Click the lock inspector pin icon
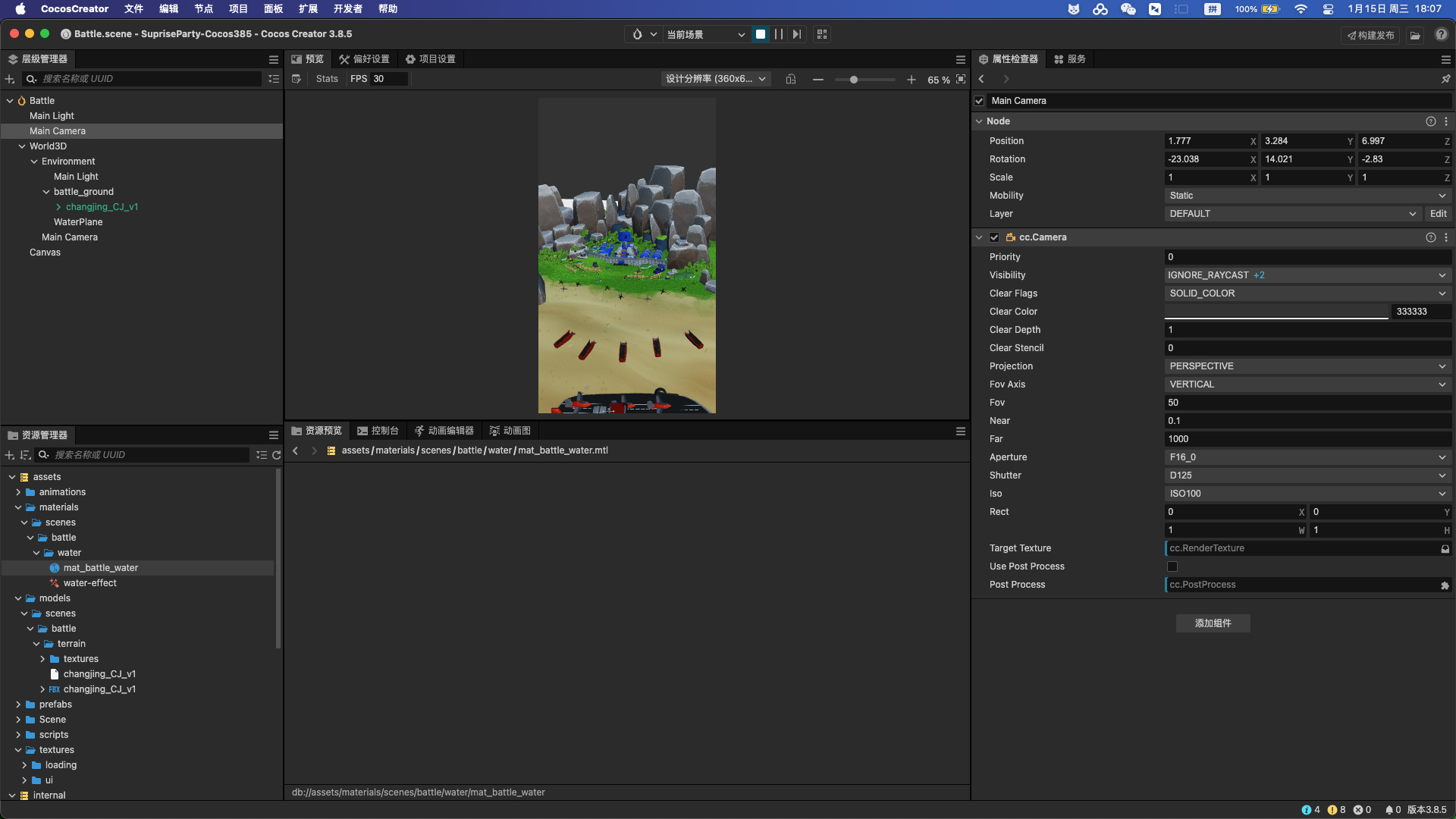 1445,79
